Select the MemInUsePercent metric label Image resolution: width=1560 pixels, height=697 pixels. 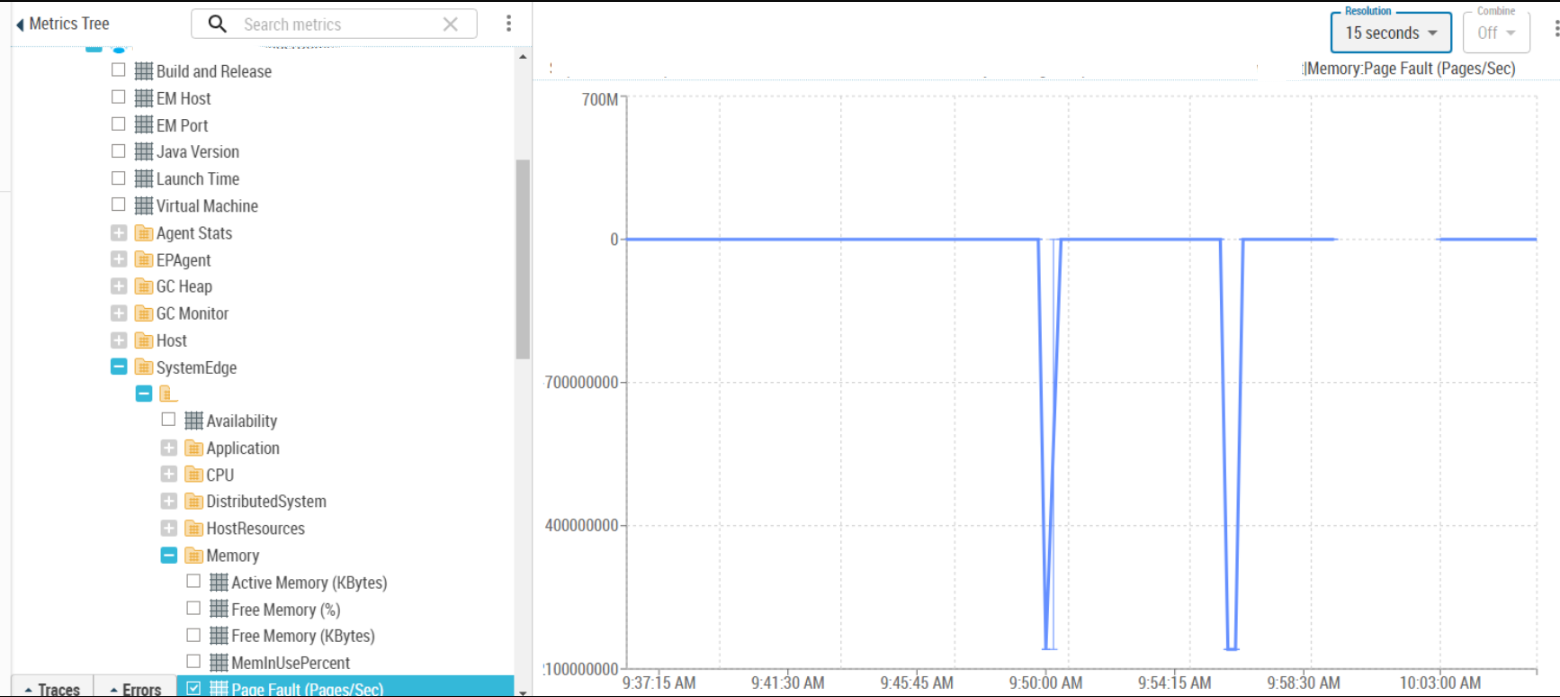pyautogui.click(x=291, y=663)
